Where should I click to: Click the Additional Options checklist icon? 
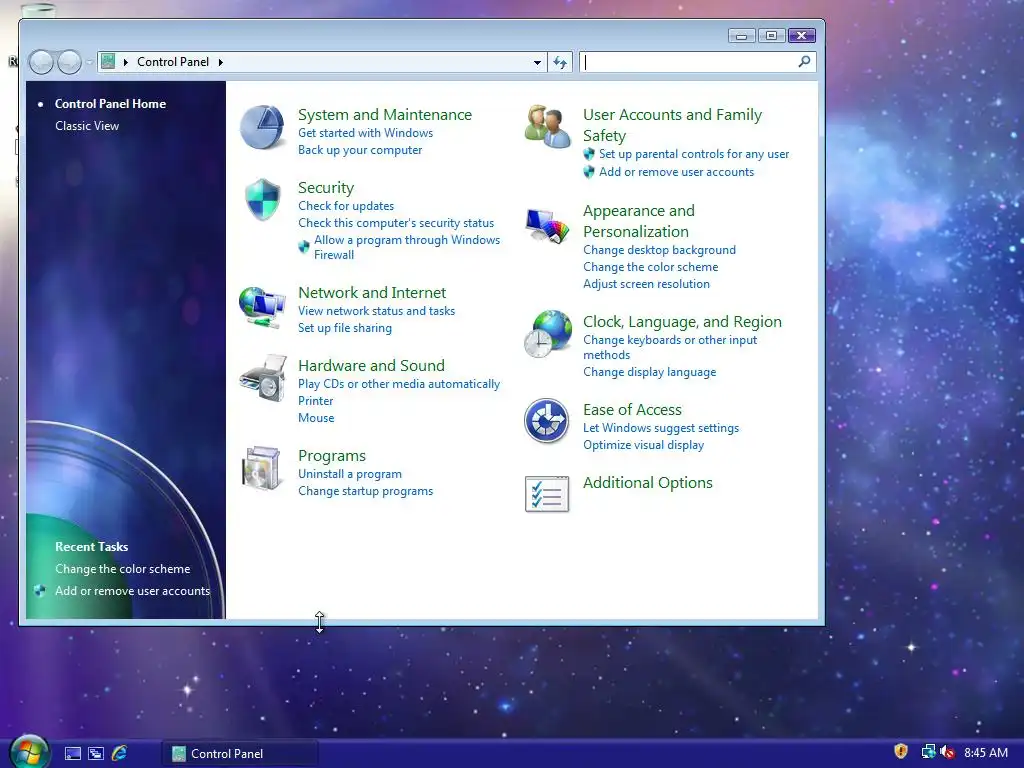547,494
